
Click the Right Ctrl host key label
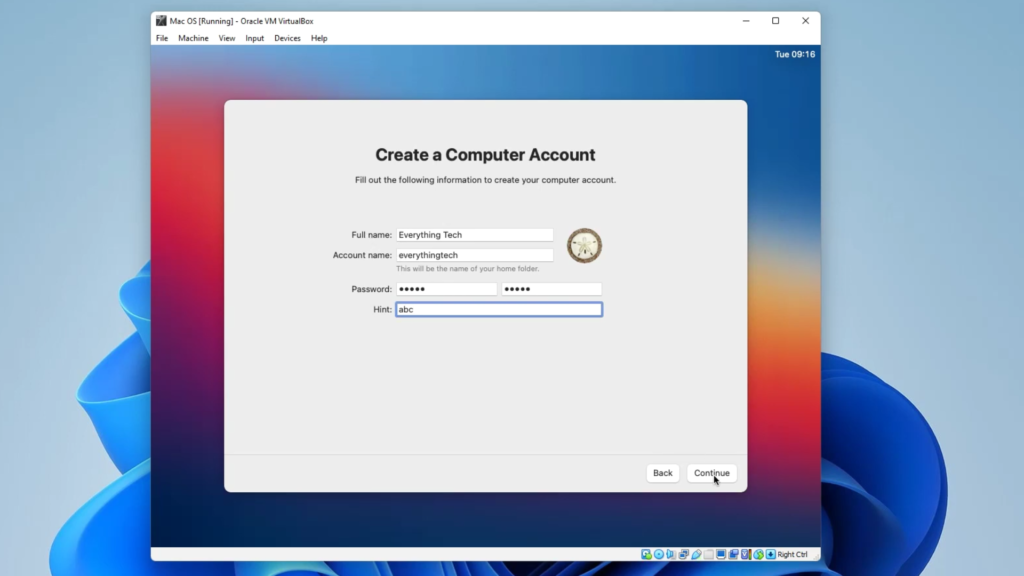(792, 554)
